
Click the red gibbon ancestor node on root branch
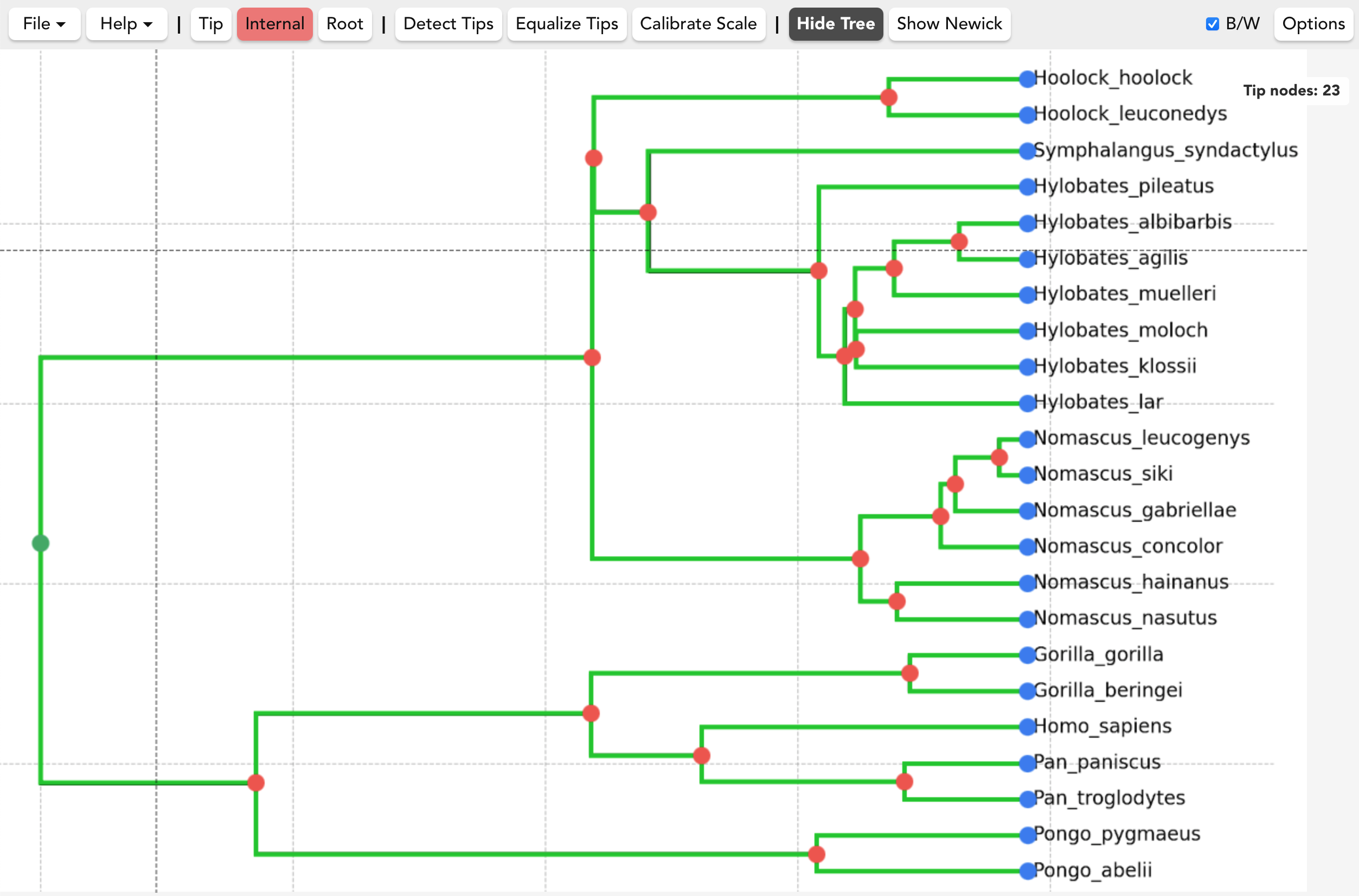pyautogui.click(x=592, y=358)
